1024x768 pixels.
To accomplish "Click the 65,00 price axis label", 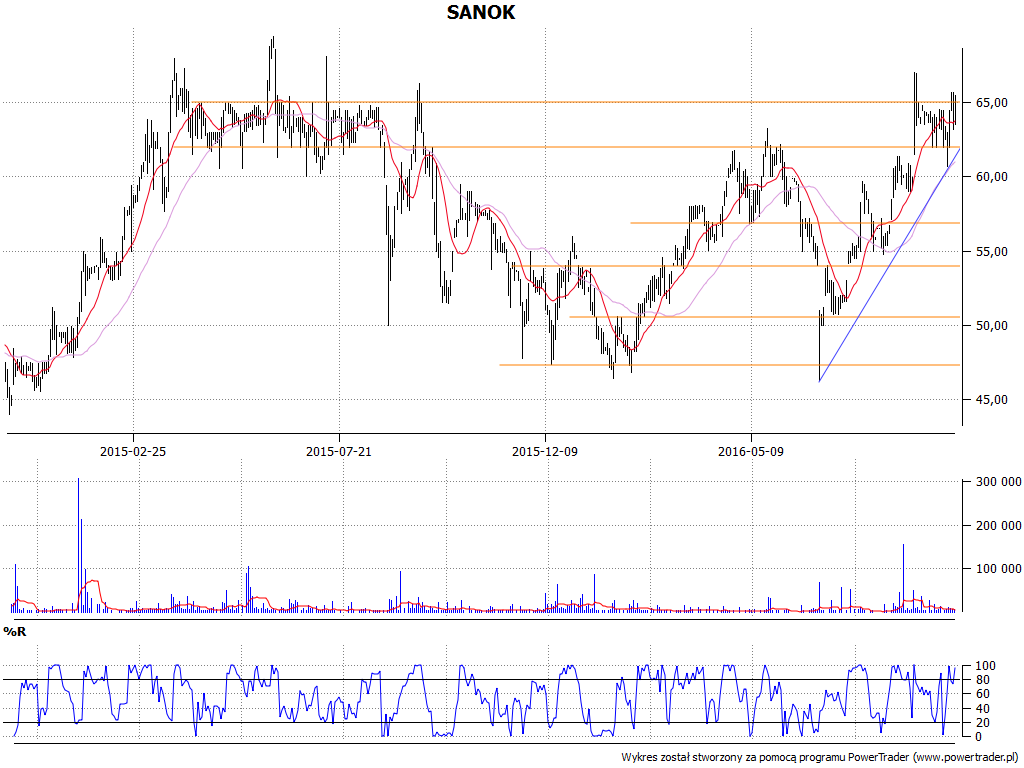I will [x=991, y=103].
